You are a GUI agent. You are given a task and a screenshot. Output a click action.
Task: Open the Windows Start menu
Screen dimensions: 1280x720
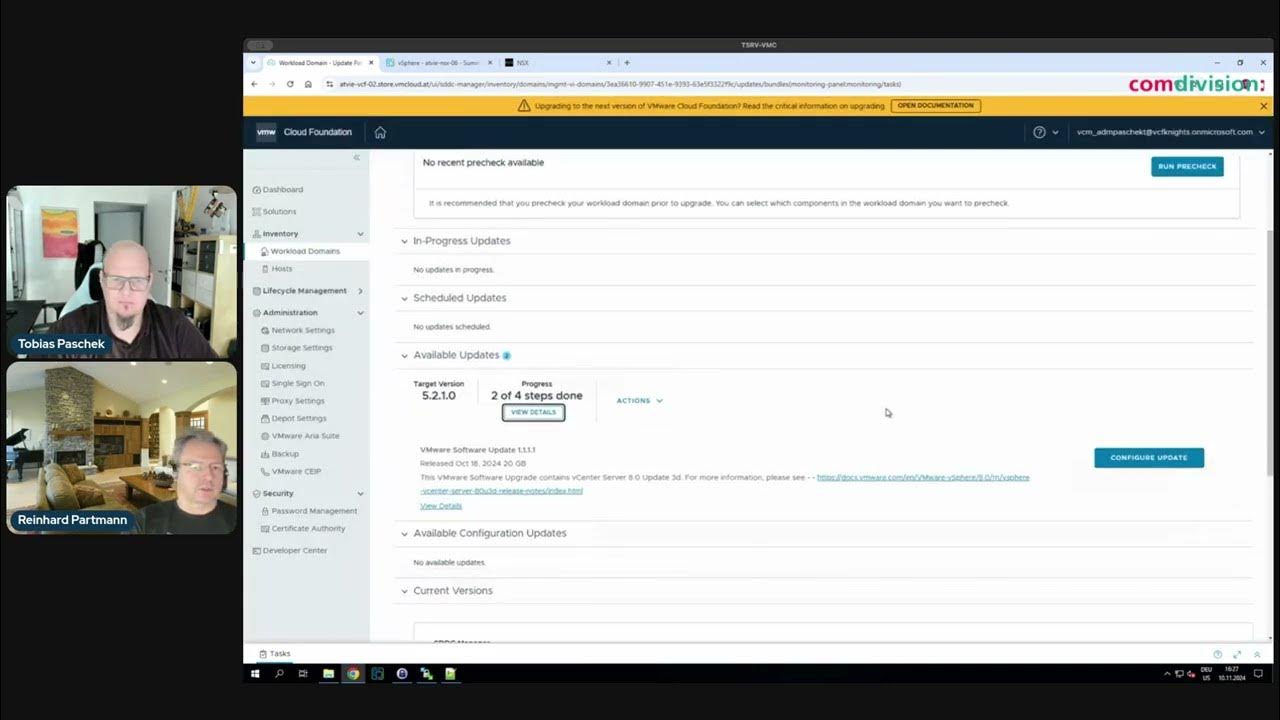point(255,674)
